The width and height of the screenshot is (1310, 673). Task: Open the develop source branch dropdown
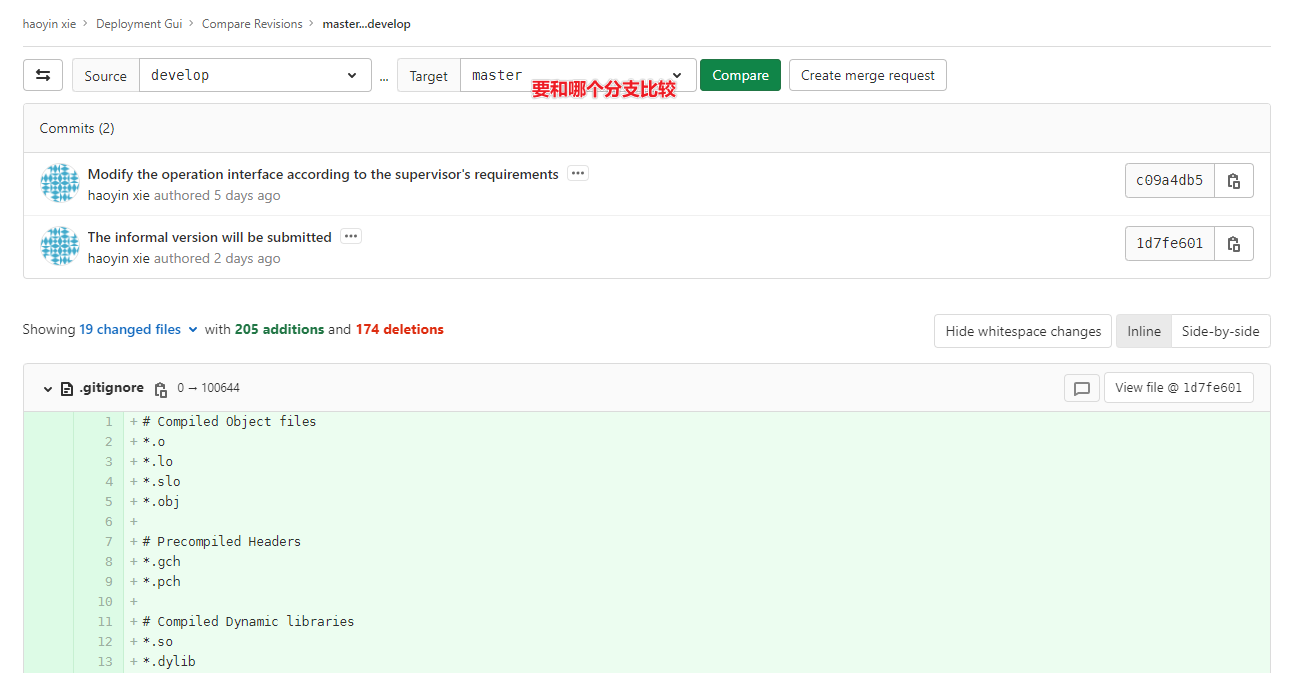pyautogui.click(x=255, y=74)
